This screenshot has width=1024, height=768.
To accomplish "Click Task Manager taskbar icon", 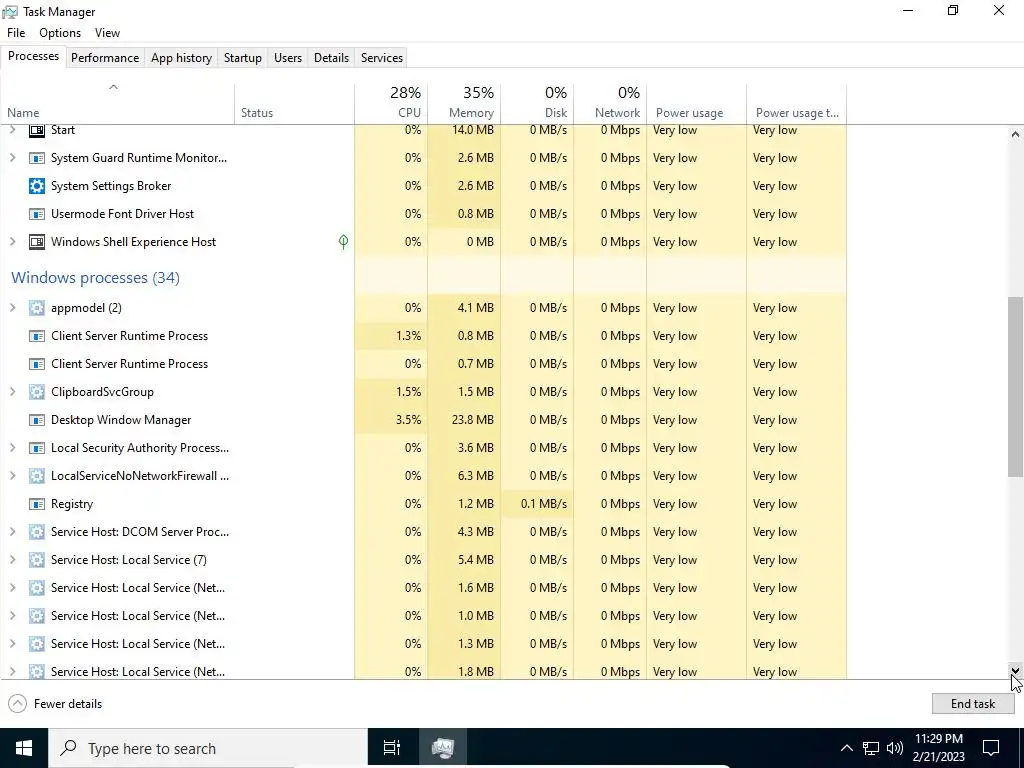I will click(x=443, y=748).
